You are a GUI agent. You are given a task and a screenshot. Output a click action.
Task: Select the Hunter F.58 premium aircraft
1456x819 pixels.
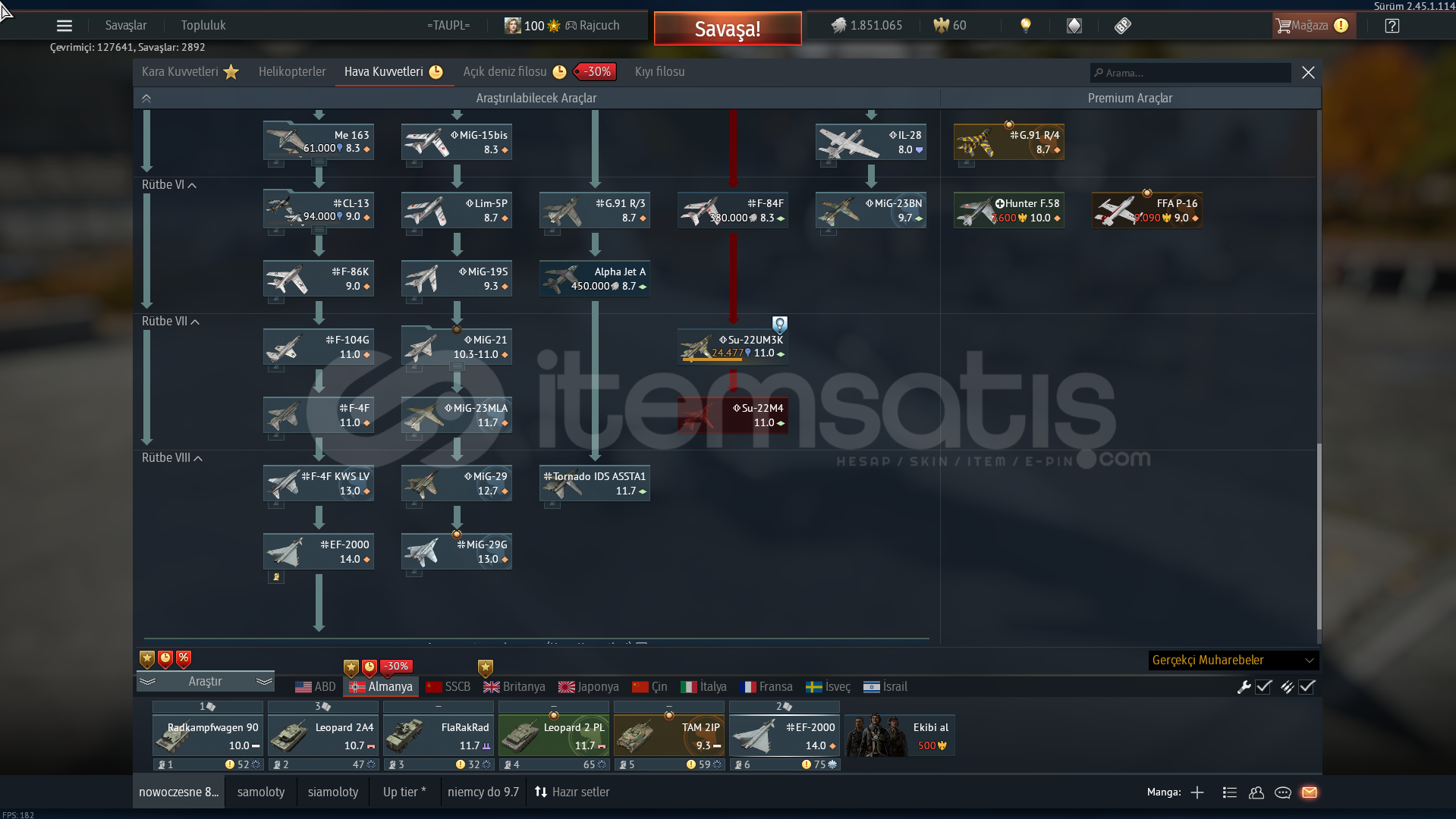pyautogui.click(x=1009, y=211)
